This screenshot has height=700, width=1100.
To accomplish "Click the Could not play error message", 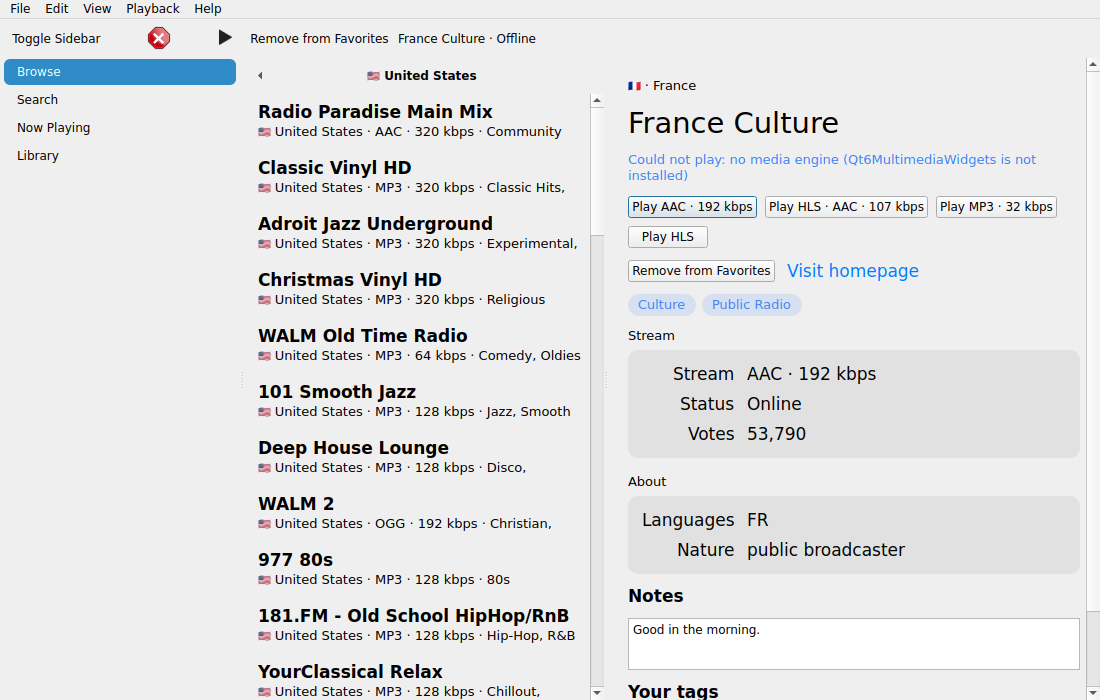I will (832, 167).
